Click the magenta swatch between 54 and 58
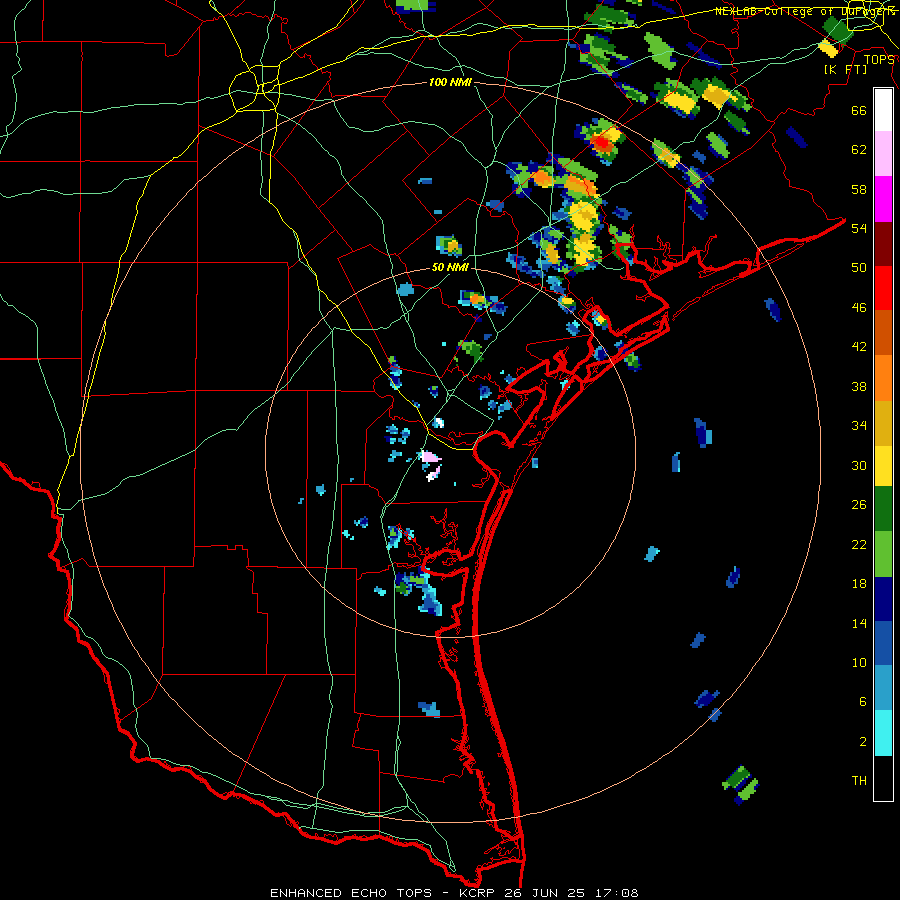900x900 pixels. (x=883, y=199)
